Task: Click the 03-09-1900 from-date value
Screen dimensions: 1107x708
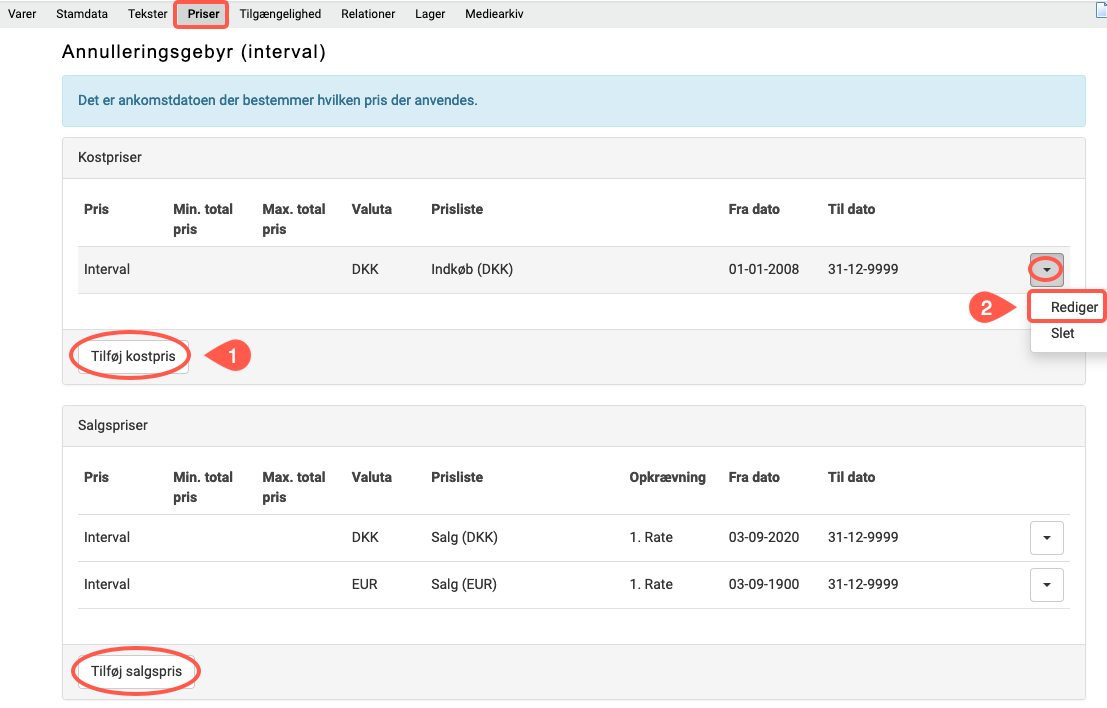Action: (763, 584)
